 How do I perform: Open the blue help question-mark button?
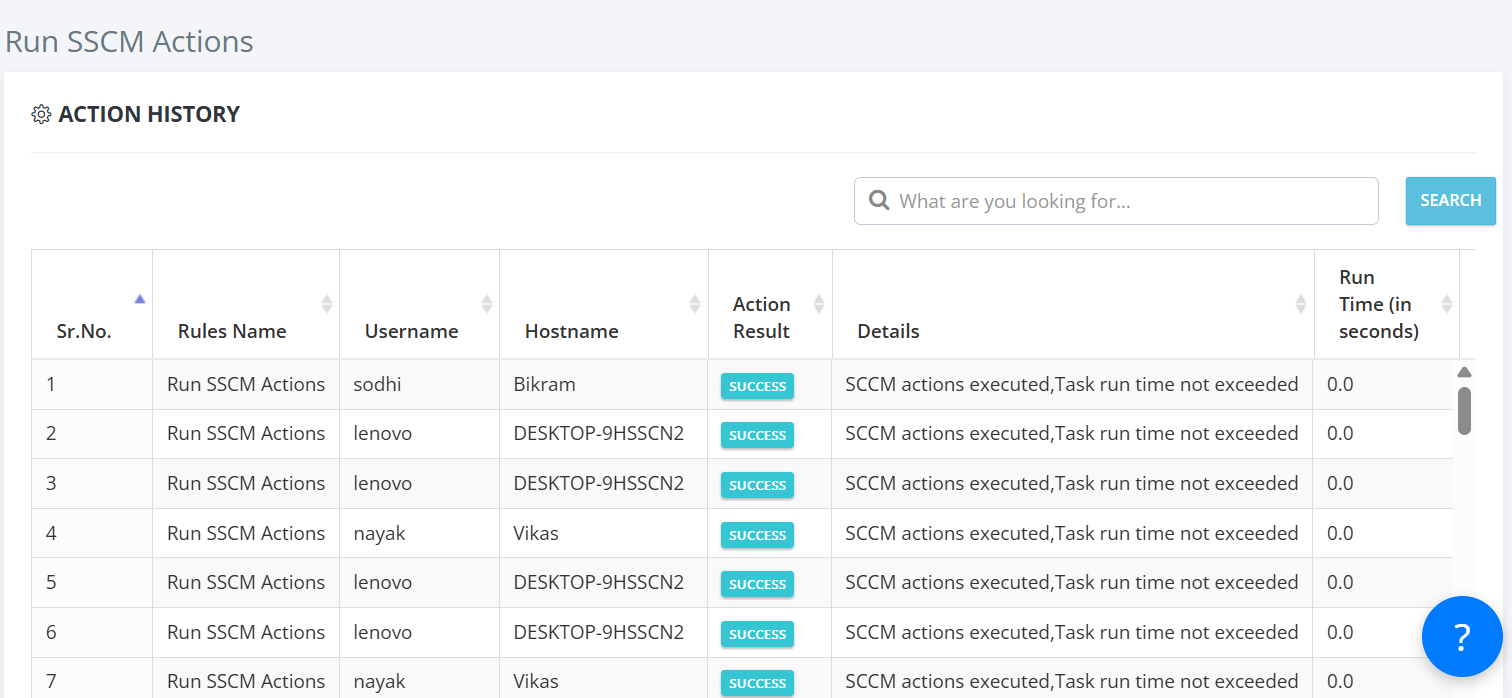click(1462, 637)
